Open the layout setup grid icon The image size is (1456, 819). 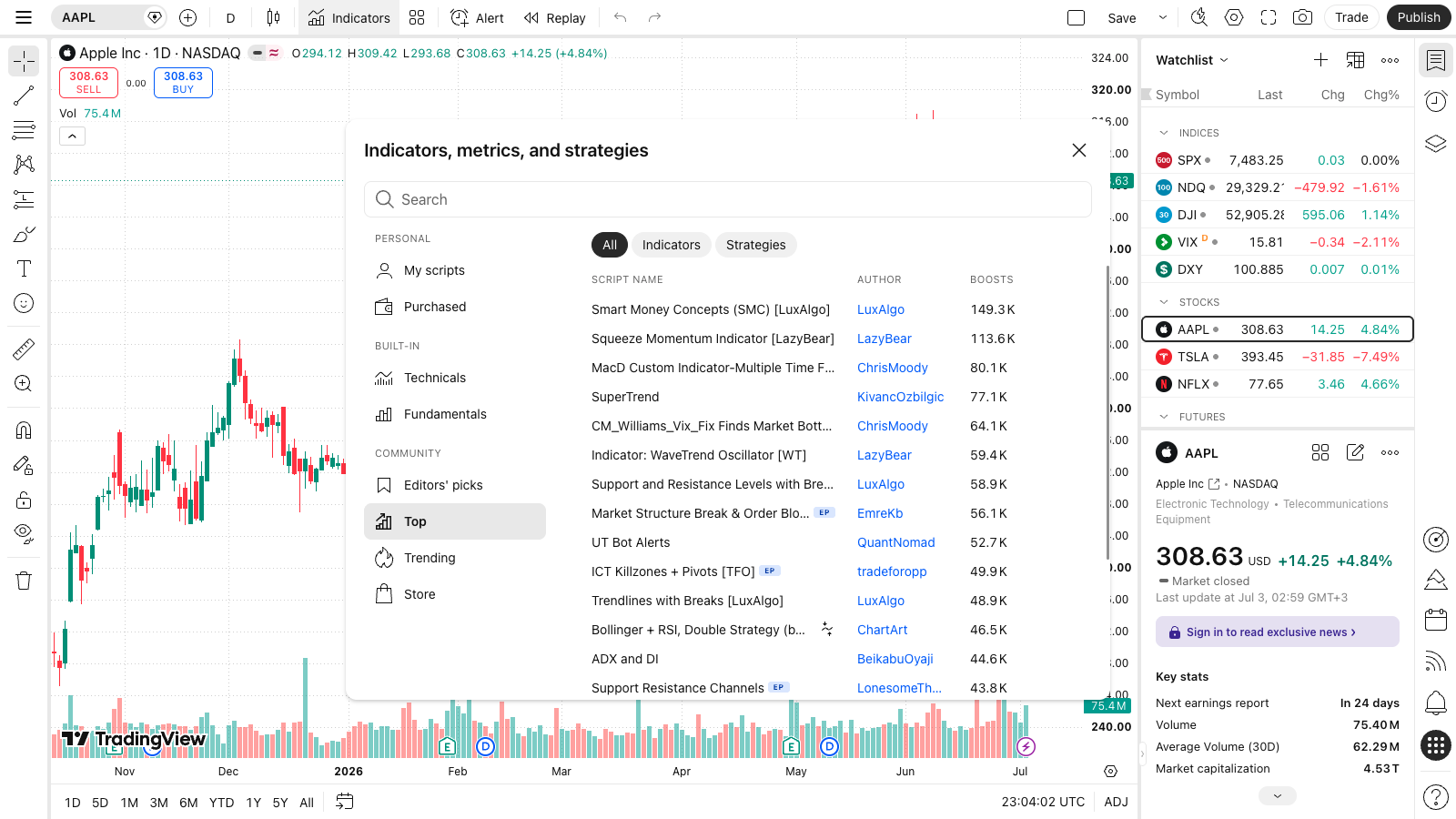click(x=417, y=17)
